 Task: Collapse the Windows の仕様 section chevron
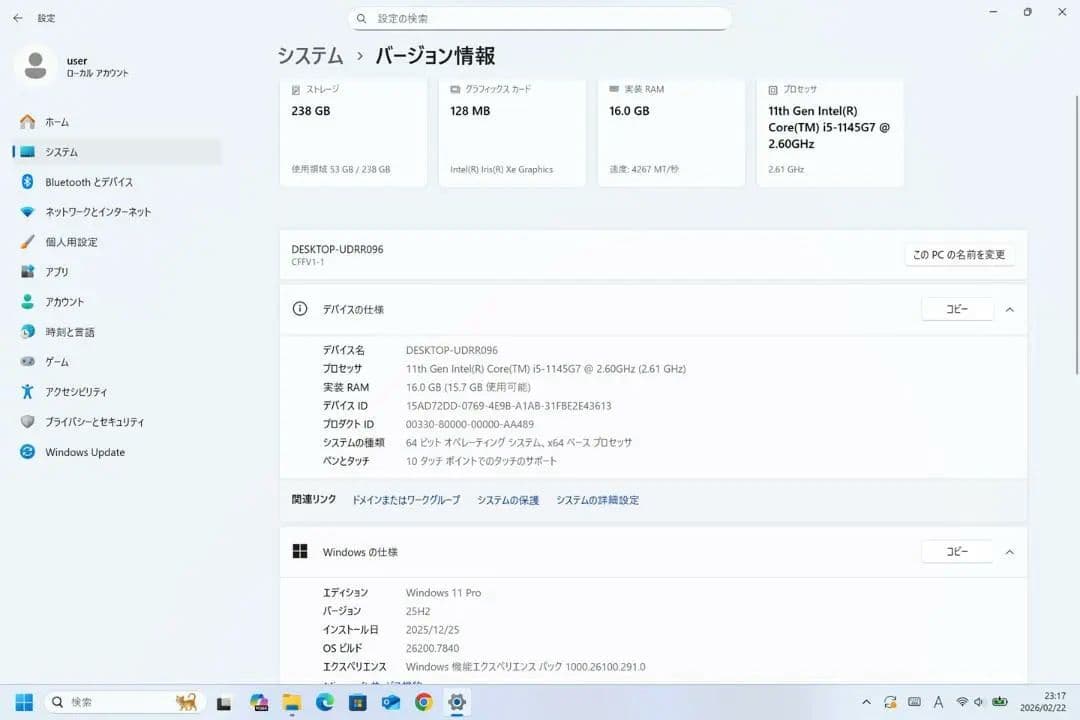[1009, 551]
